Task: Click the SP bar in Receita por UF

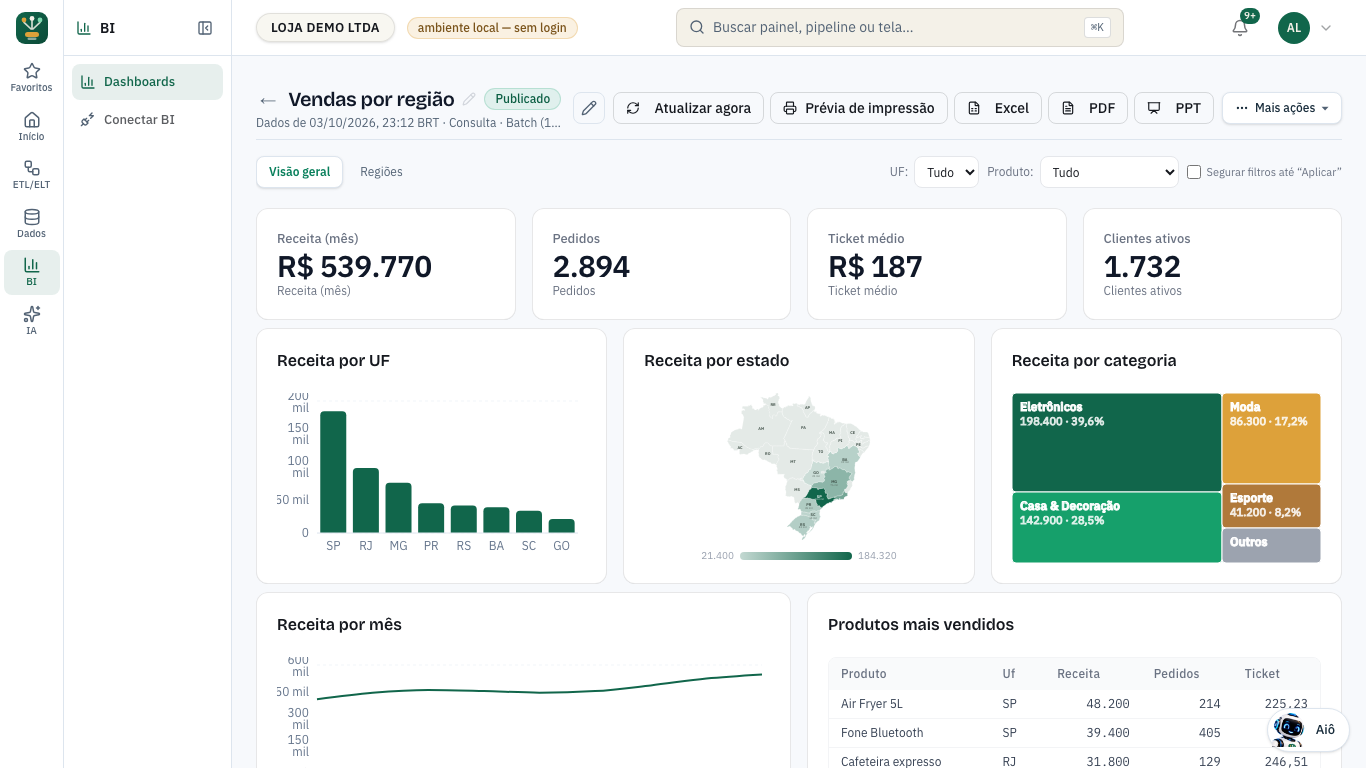Action: coord(333,472)
